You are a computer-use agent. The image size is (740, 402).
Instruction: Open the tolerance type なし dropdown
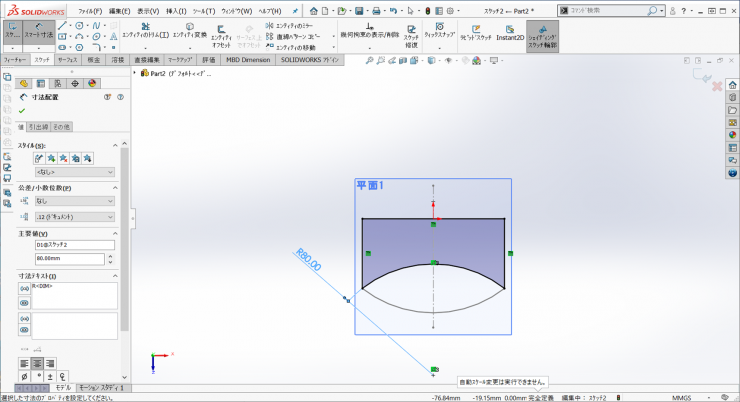(75, 201)
